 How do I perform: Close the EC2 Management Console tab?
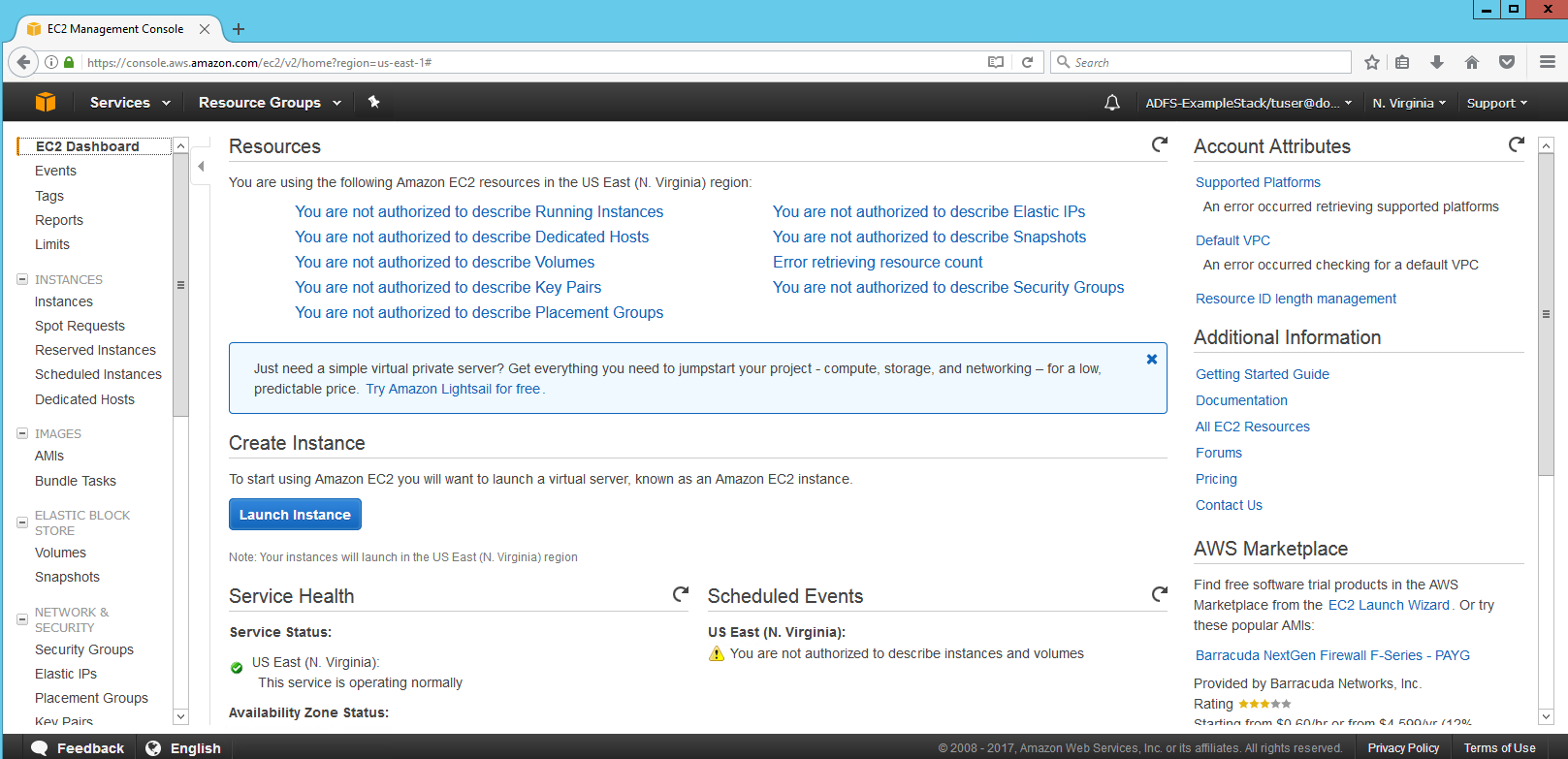pos(205,29)
